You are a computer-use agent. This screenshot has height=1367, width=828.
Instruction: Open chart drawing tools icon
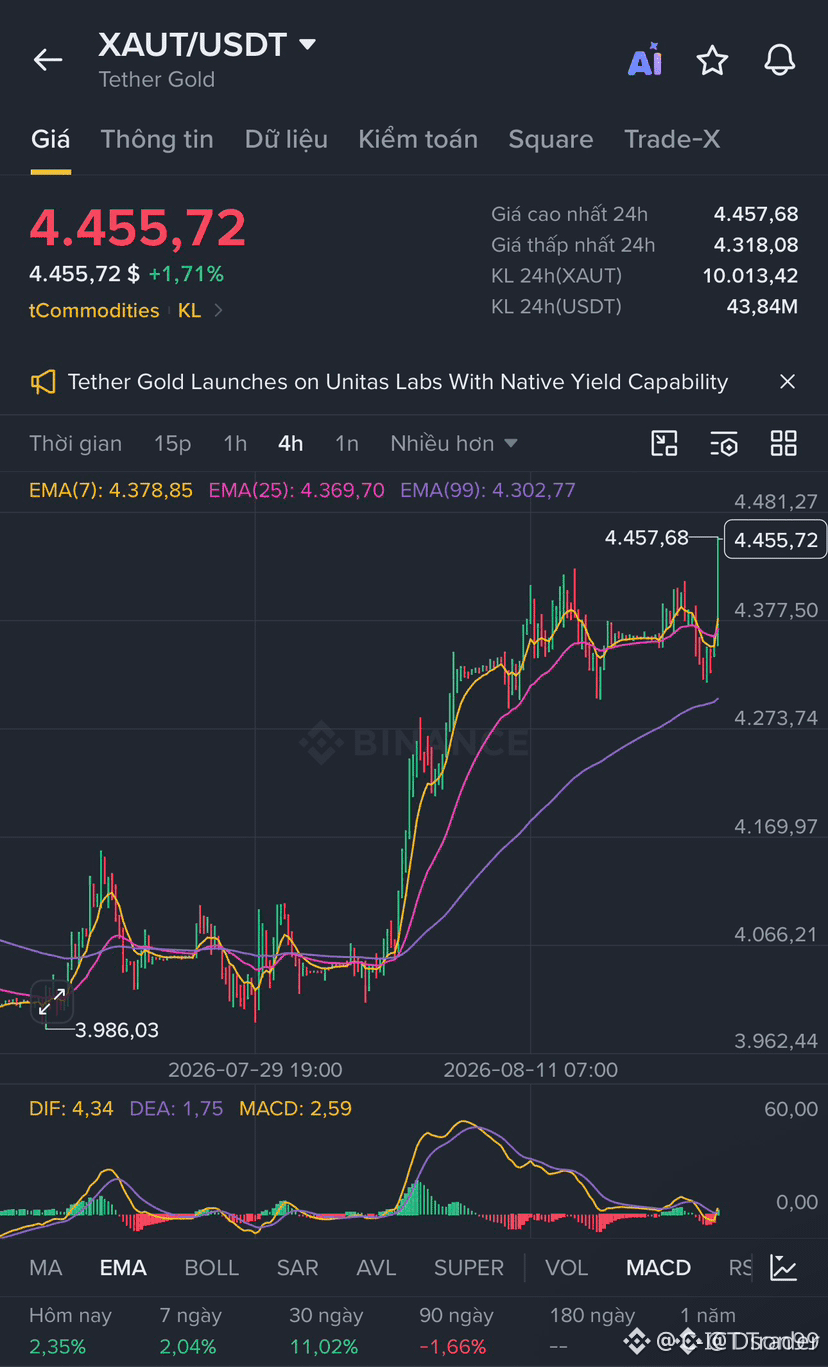664,443
